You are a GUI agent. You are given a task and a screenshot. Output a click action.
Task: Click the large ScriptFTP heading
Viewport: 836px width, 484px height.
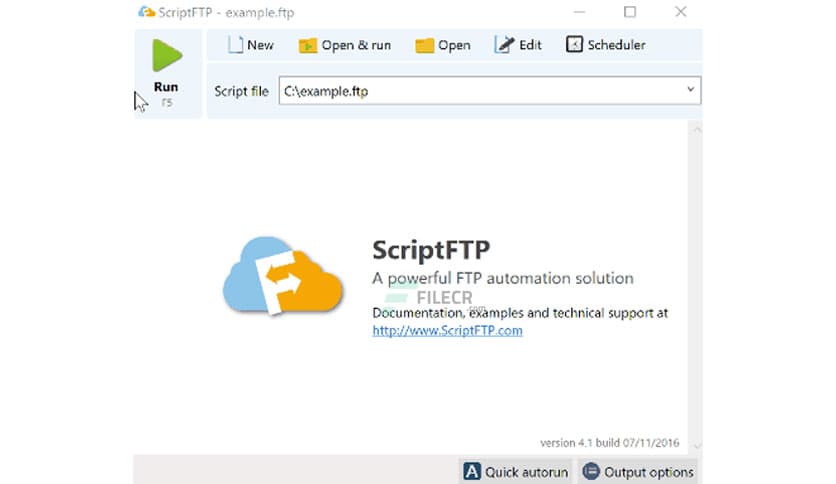pyautogui.click(x=431, y=250)
